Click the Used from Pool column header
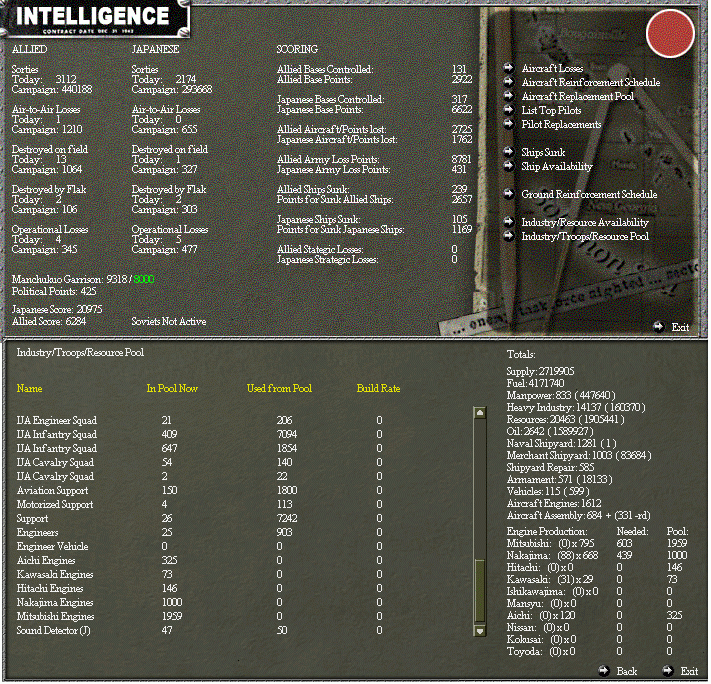Viewport: 711px width, 684px height. [279, 388]
